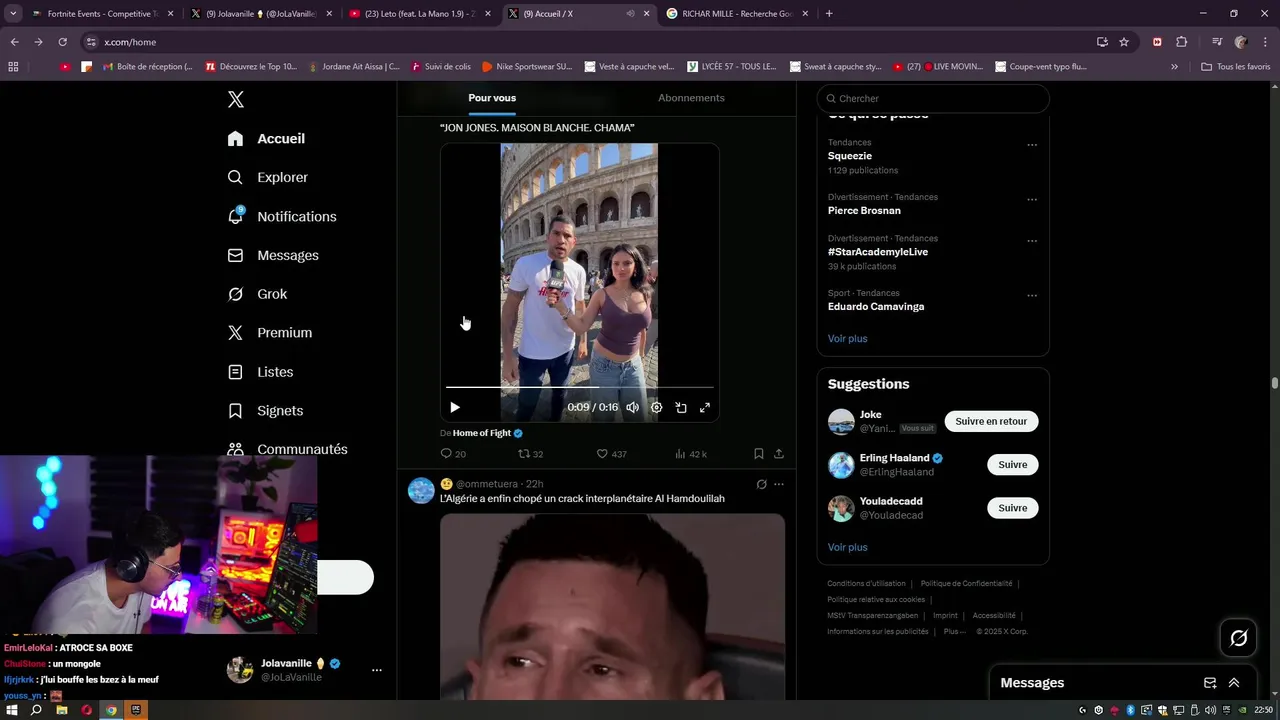Reply to the Home of Fight post

(453, 454)
